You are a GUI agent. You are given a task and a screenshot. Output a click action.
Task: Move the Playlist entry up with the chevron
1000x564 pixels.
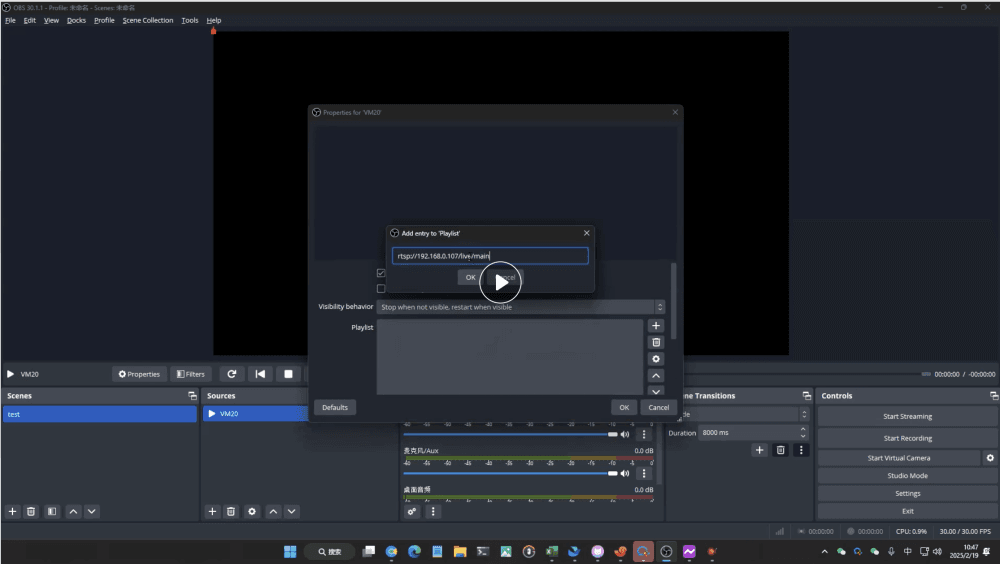656,376
